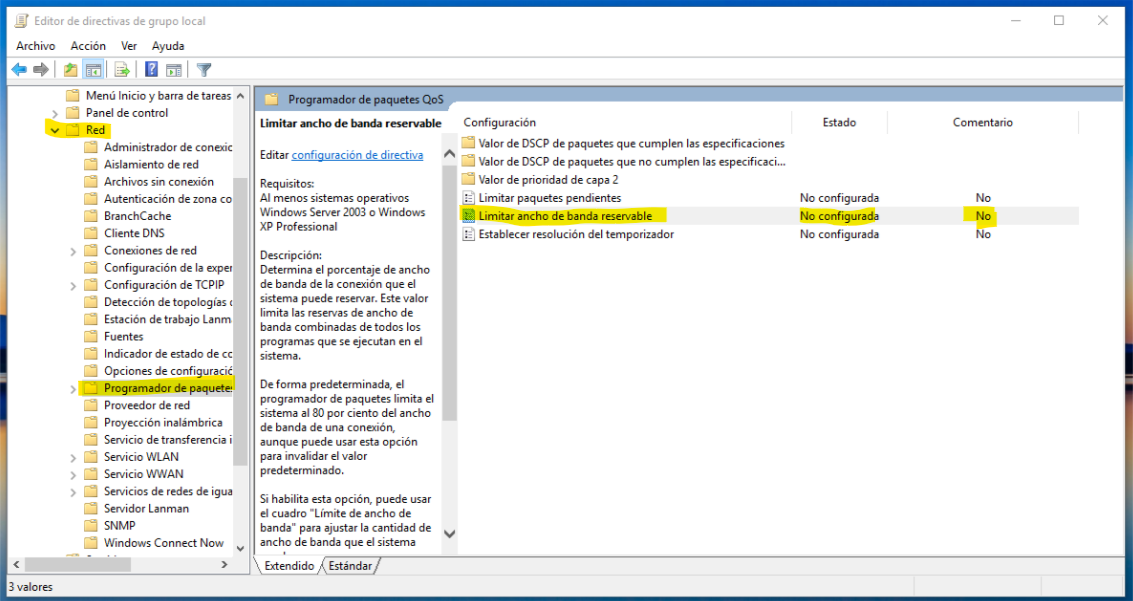
Task: Select the Servidor Lanman tree item
Action: 146,509
